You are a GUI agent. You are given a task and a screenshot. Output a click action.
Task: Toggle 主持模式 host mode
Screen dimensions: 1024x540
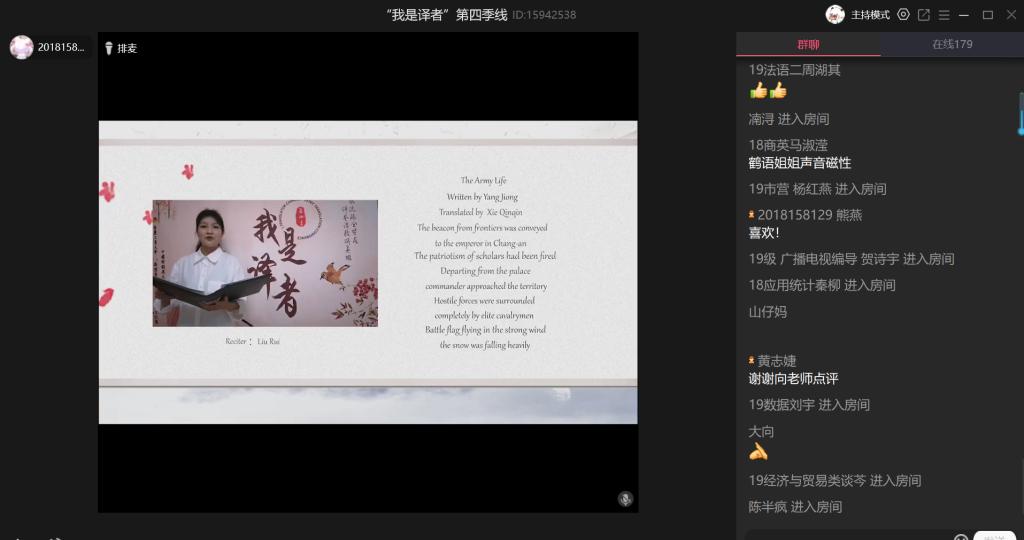click(x=870, y=14)
